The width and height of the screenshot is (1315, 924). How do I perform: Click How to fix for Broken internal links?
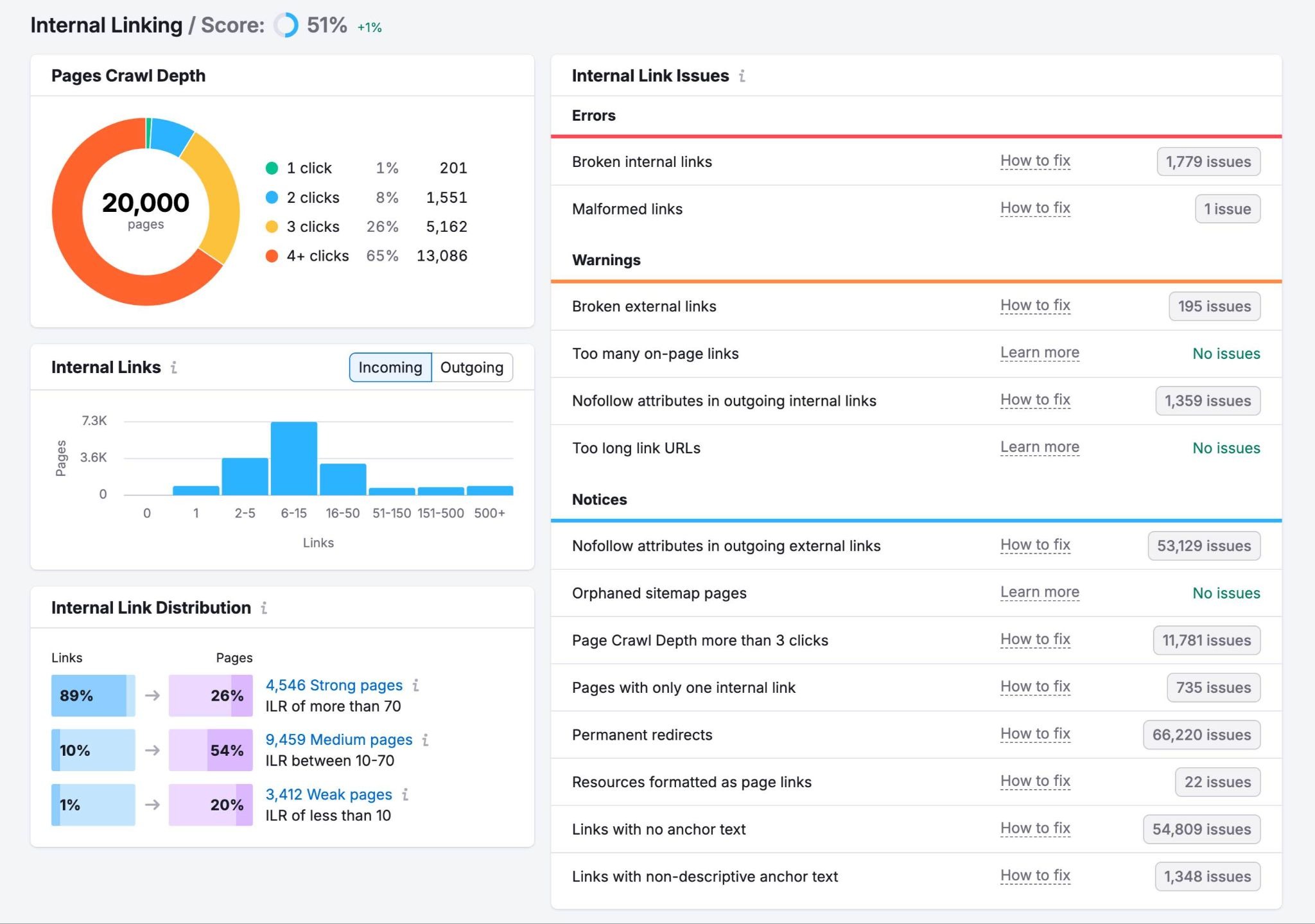1035,161
